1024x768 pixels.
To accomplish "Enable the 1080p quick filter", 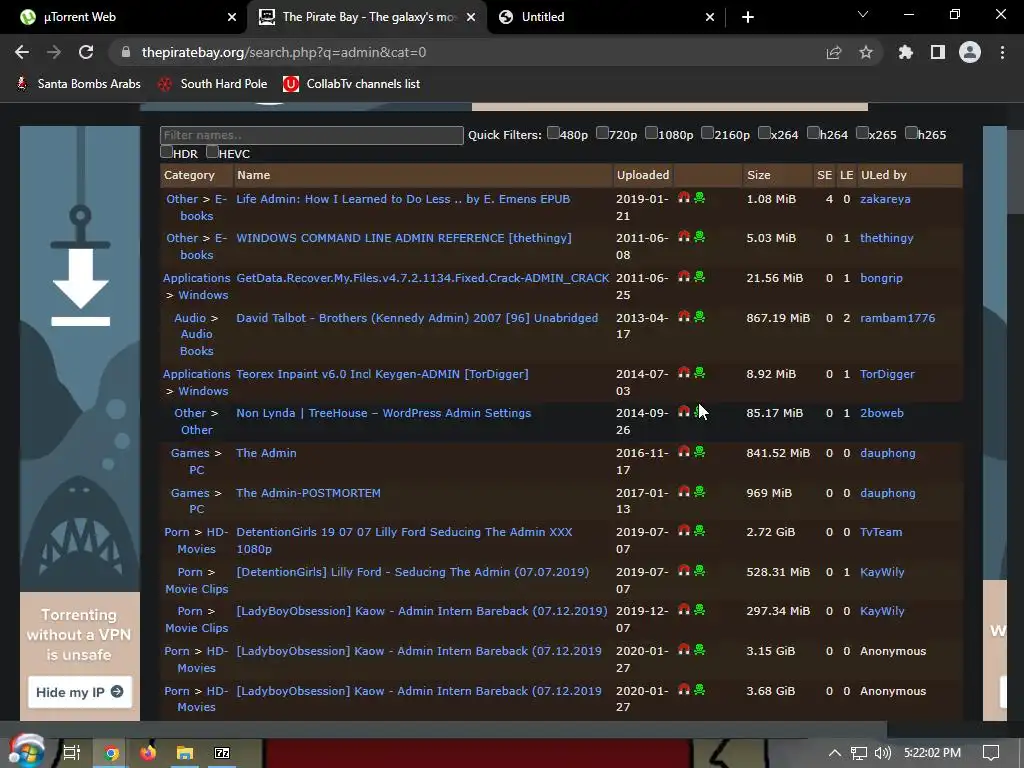I will pyautogui.click(x=651, y=133).
